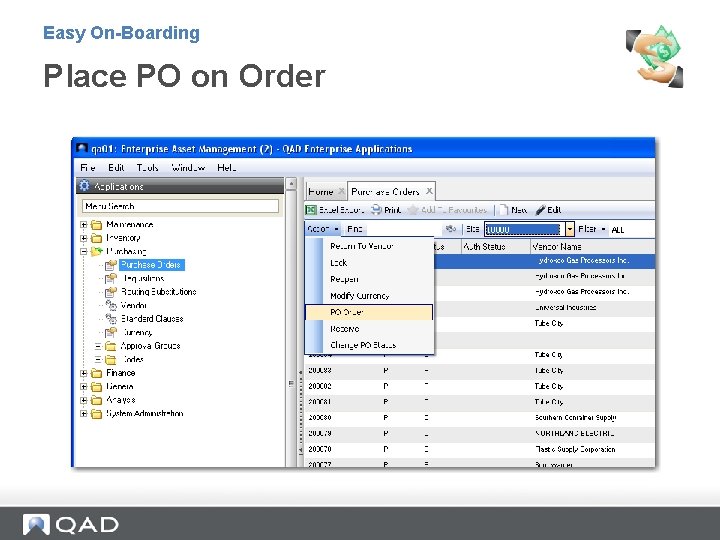Viewport: 720px width, 540px height.
Task: Click the Analysis folder icon
Action: 96,400
